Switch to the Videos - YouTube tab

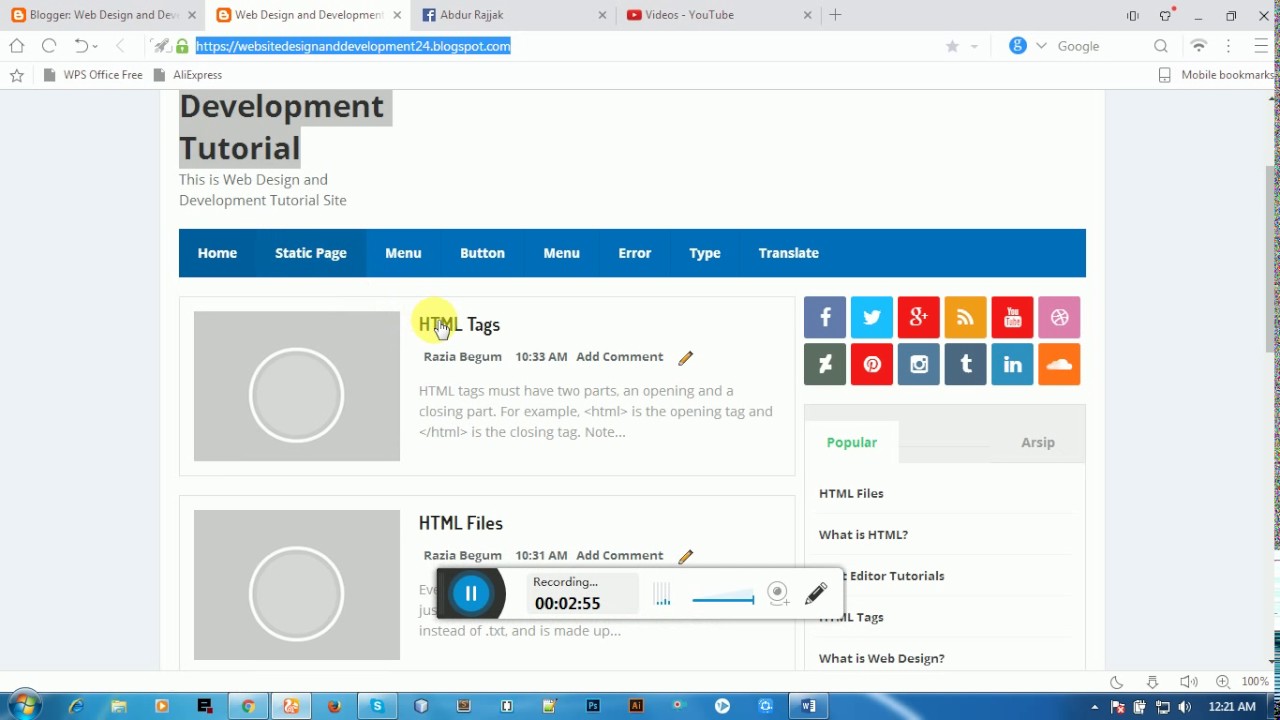point(720,15)
